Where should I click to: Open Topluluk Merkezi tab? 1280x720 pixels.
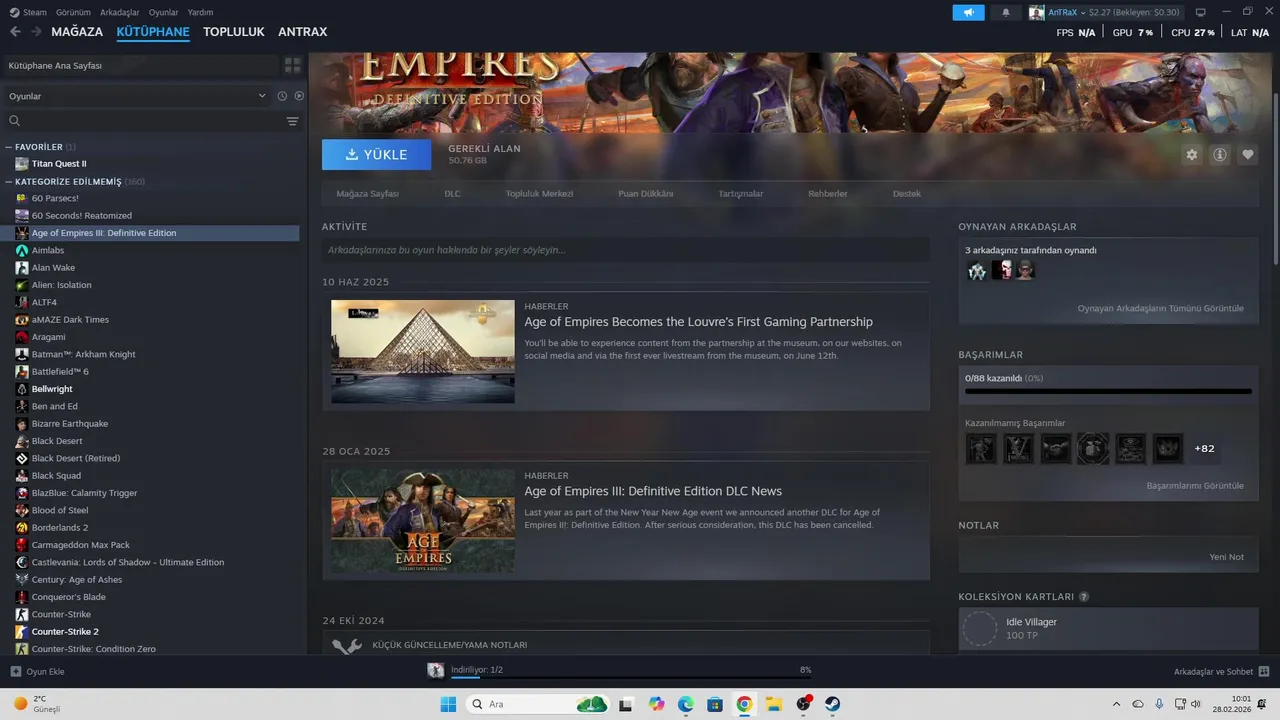pyautogui.click(x=539, y=194)
